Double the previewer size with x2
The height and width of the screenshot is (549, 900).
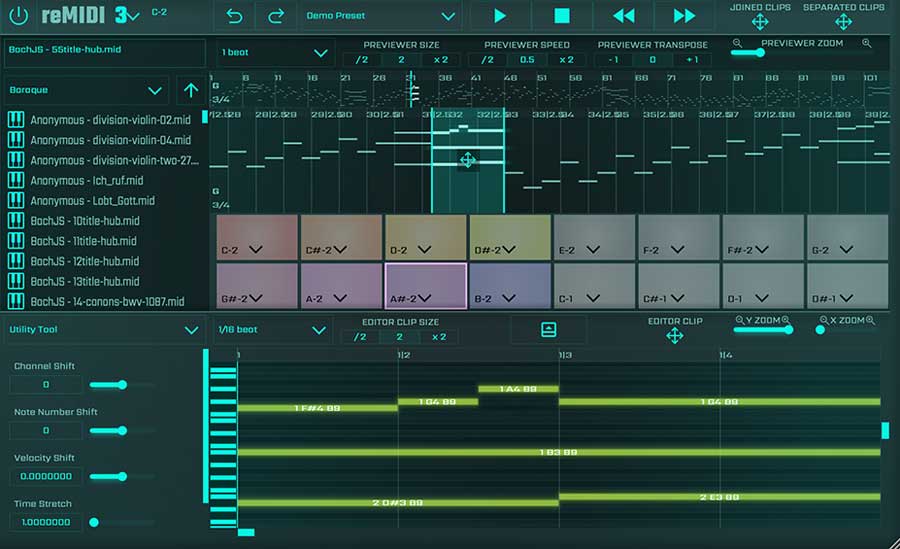tap(440, 60)
